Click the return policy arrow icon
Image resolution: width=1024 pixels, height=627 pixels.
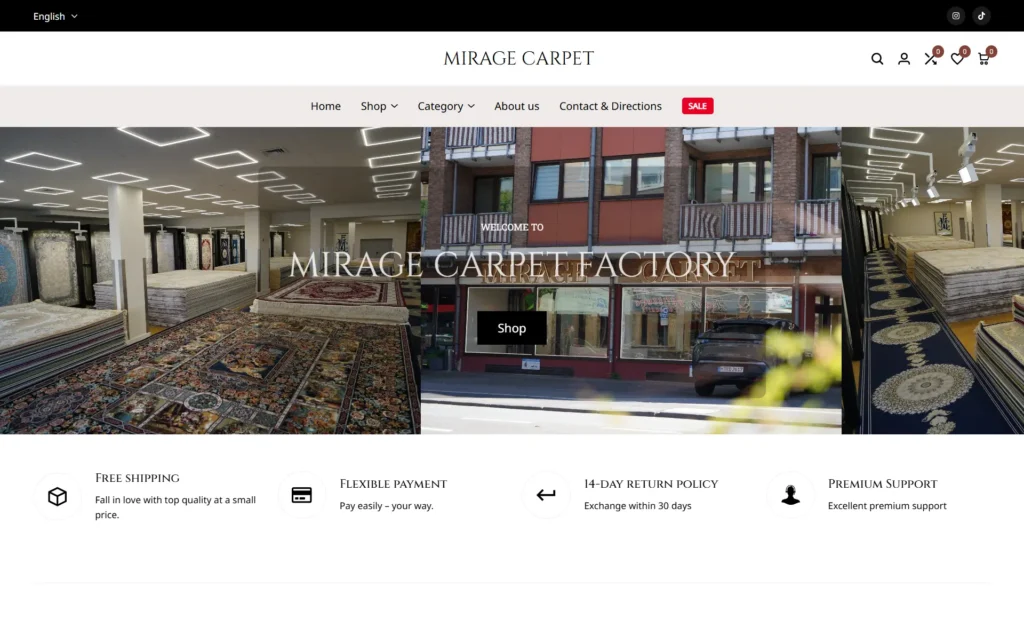(546, 495)
